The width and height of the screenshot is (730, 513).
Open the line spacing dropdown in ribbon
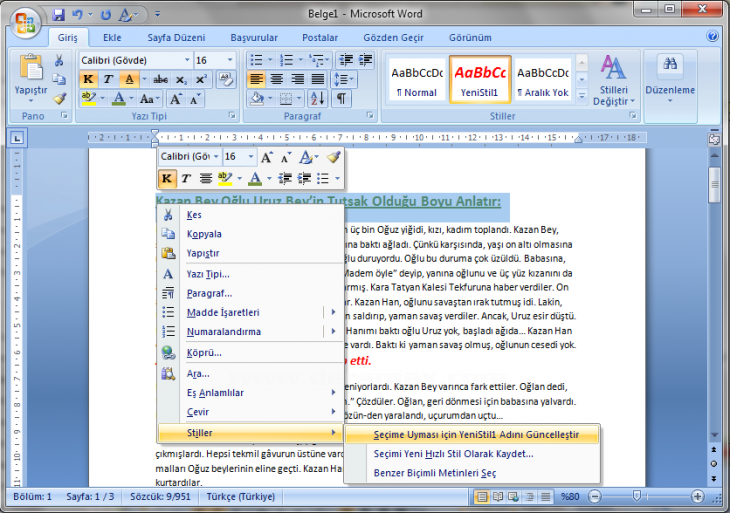tap(343, 80)
